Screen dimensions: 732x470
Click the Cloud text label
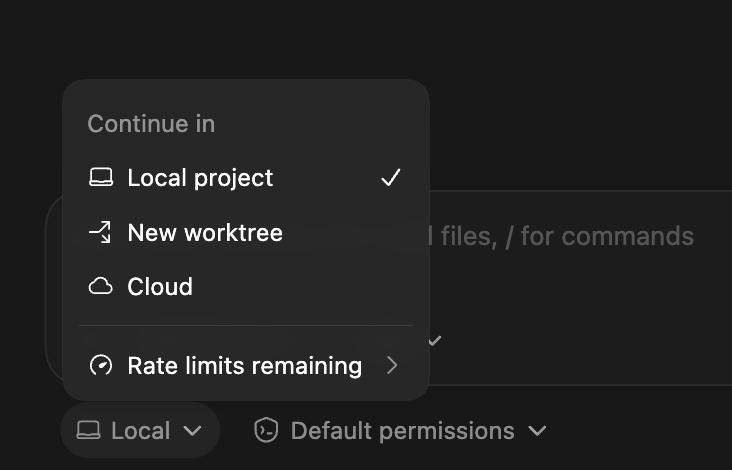pyautogui.click(x=160, y=286)
